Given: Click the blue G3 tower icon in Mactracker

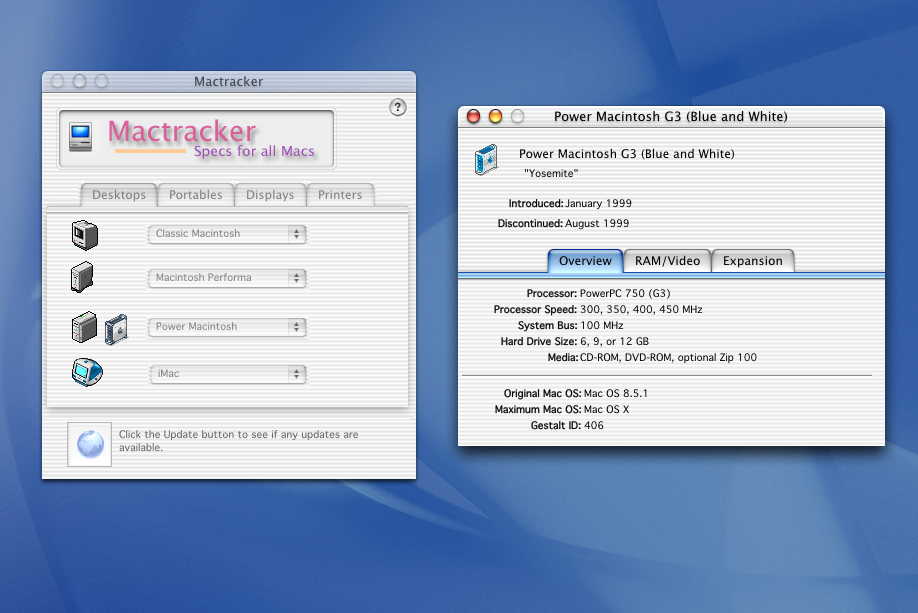Looking at the screenshot, I should [116, 329].
